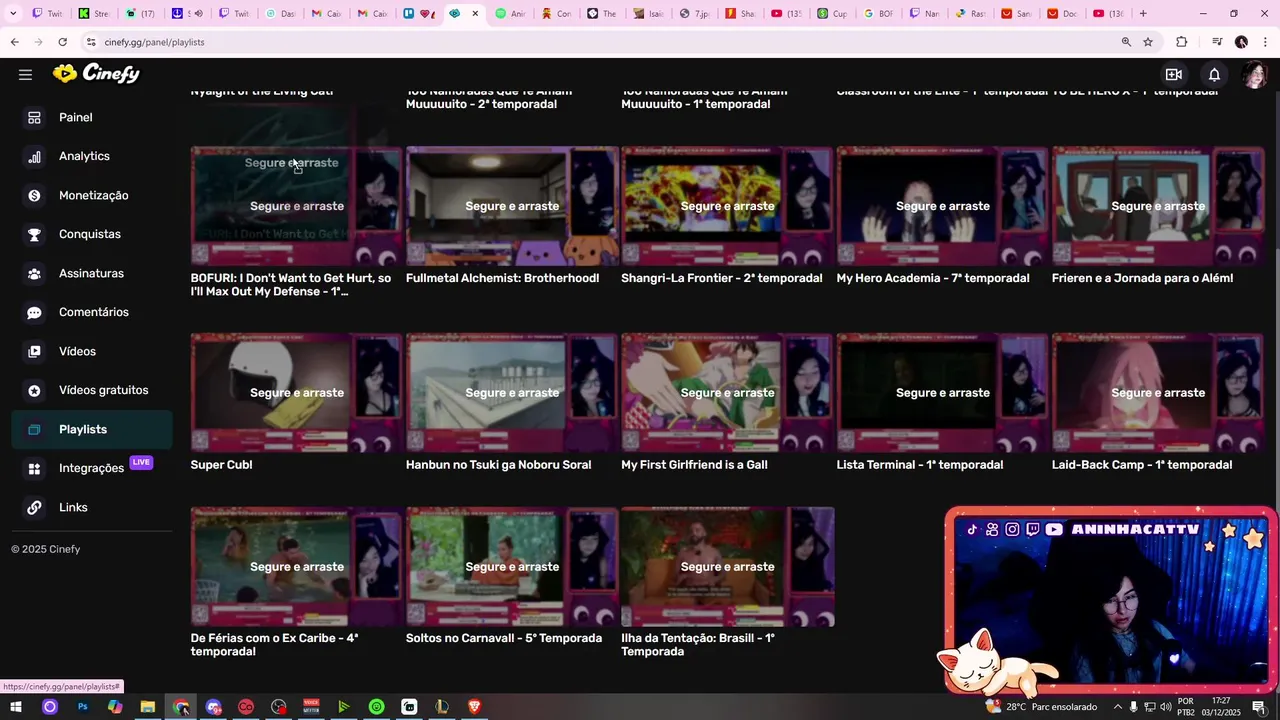This screenshot has height=720, width=1280.
Task: Click title "Soltos no Carnaval! - 5ª Temporada"
Action: [x=504, y=638]
